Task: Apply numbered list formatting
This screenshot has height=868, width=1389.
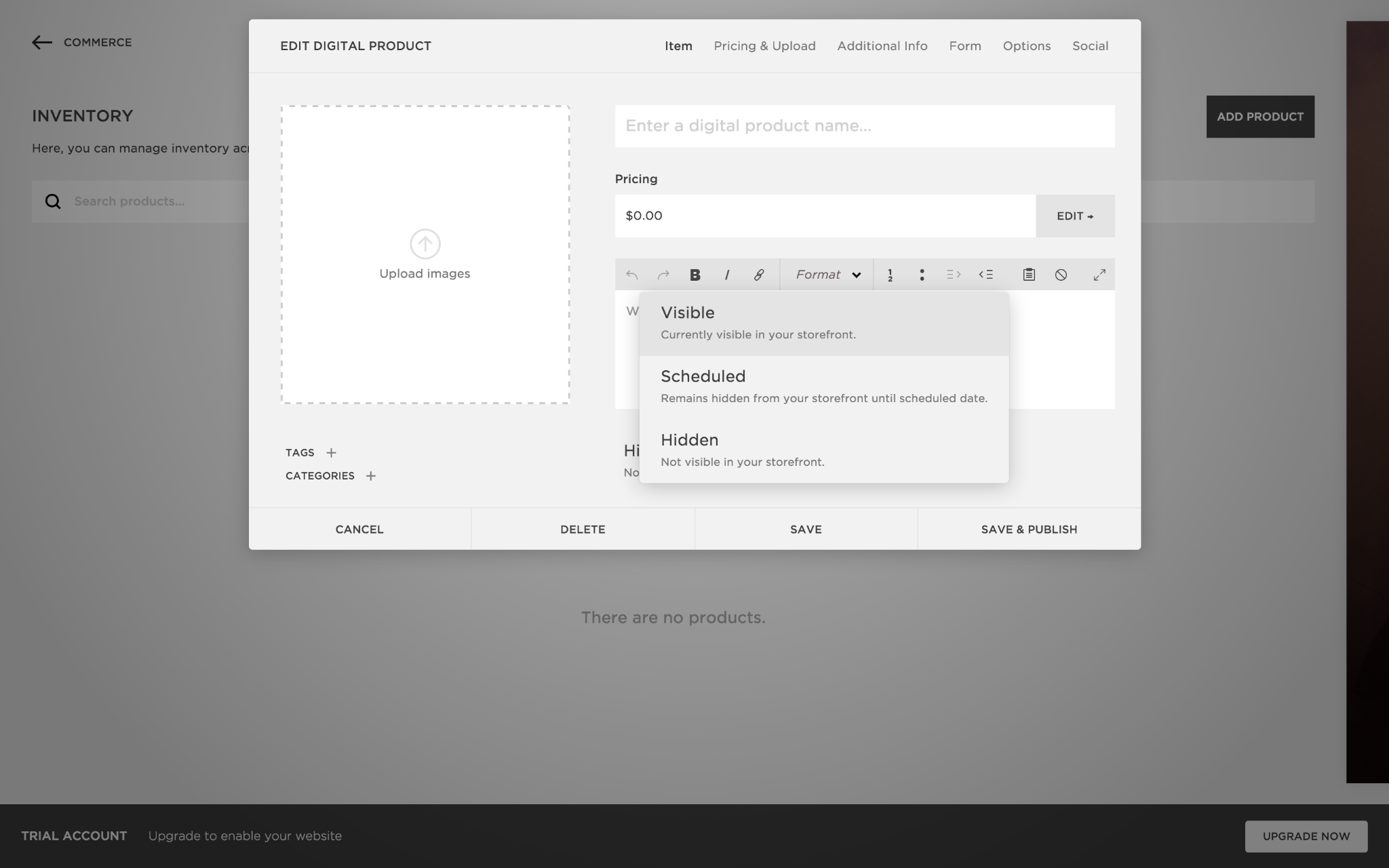Action: (890, 275)
